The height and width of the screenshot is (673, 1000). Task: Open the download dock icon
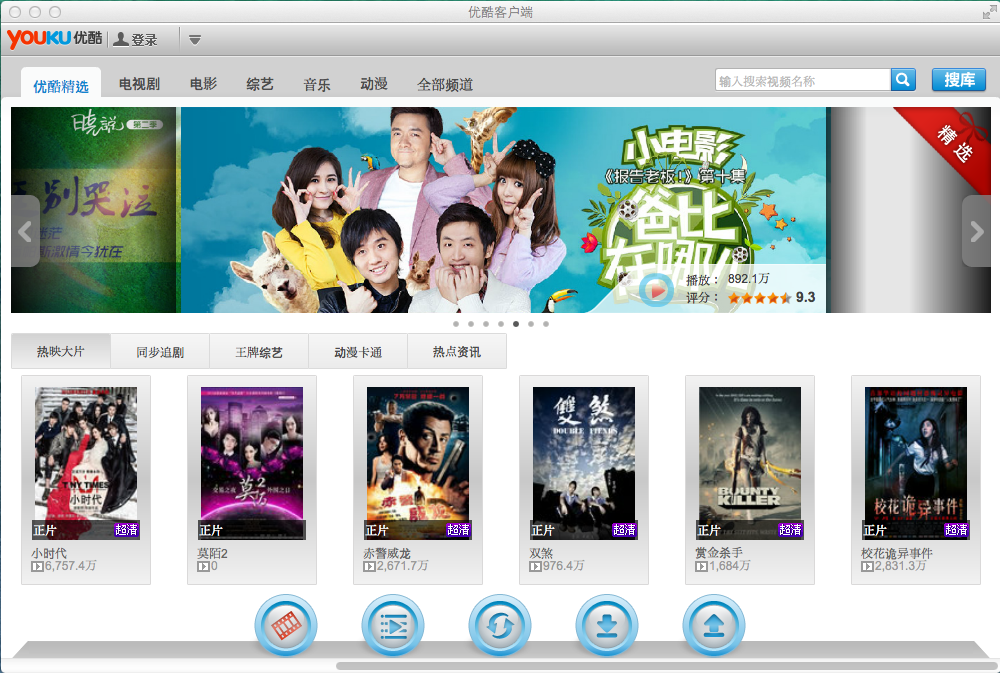(x=607, y=626)
